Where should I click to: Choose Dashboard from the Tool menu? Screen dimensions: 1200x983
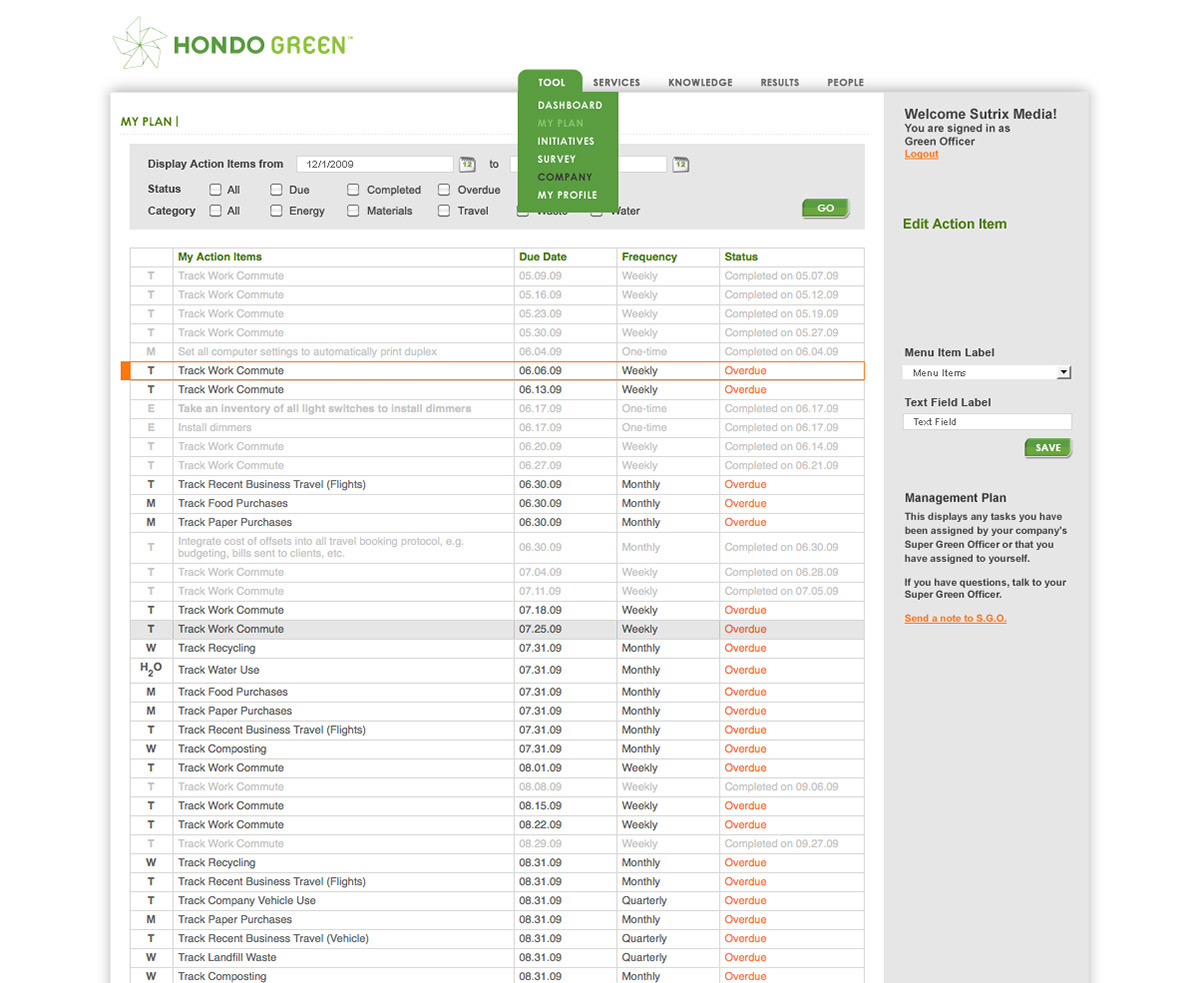tap(570, 105)
